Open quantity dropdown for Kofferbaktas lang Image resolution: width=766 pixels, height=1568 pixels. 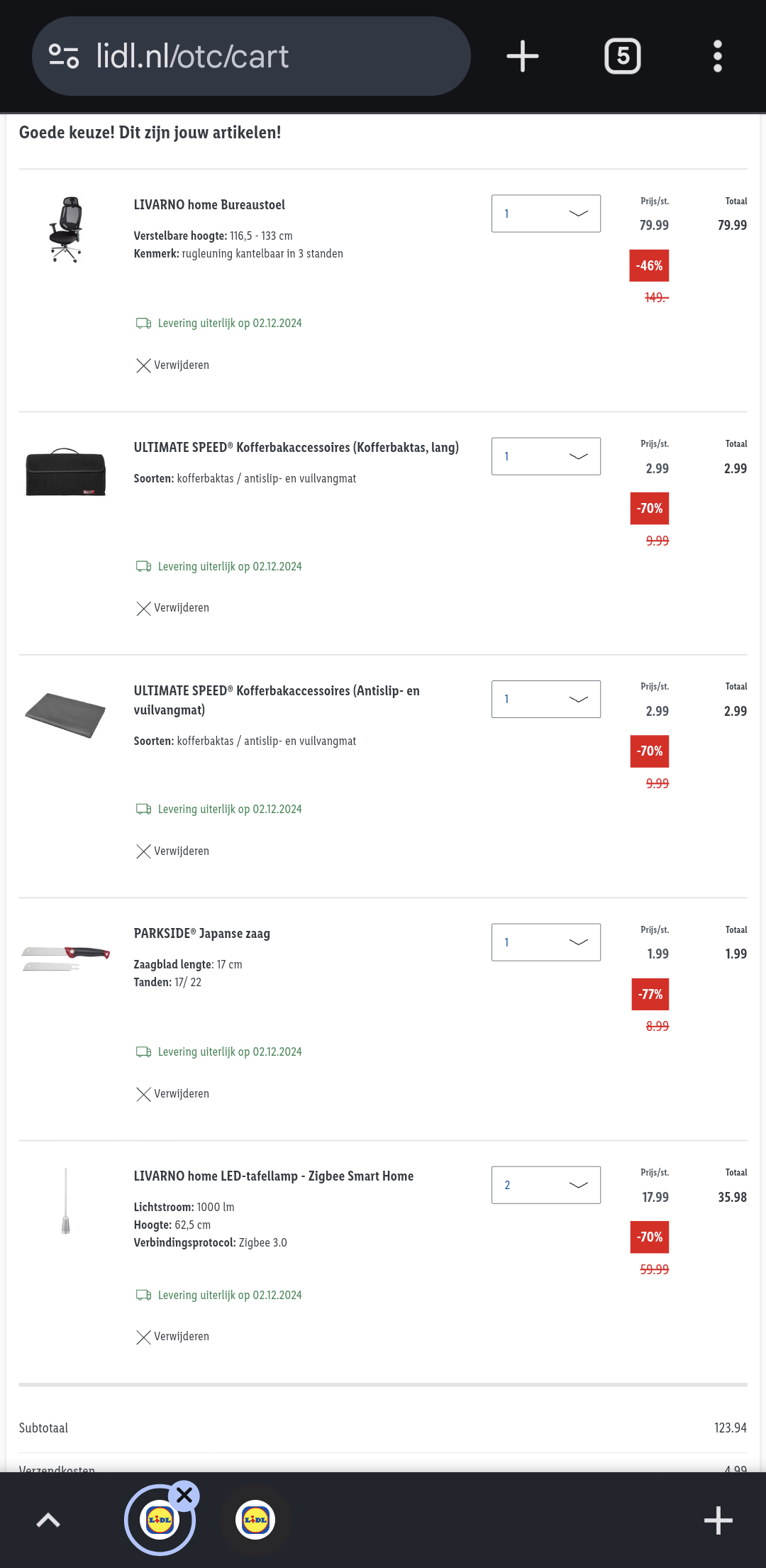coord(545,456)
